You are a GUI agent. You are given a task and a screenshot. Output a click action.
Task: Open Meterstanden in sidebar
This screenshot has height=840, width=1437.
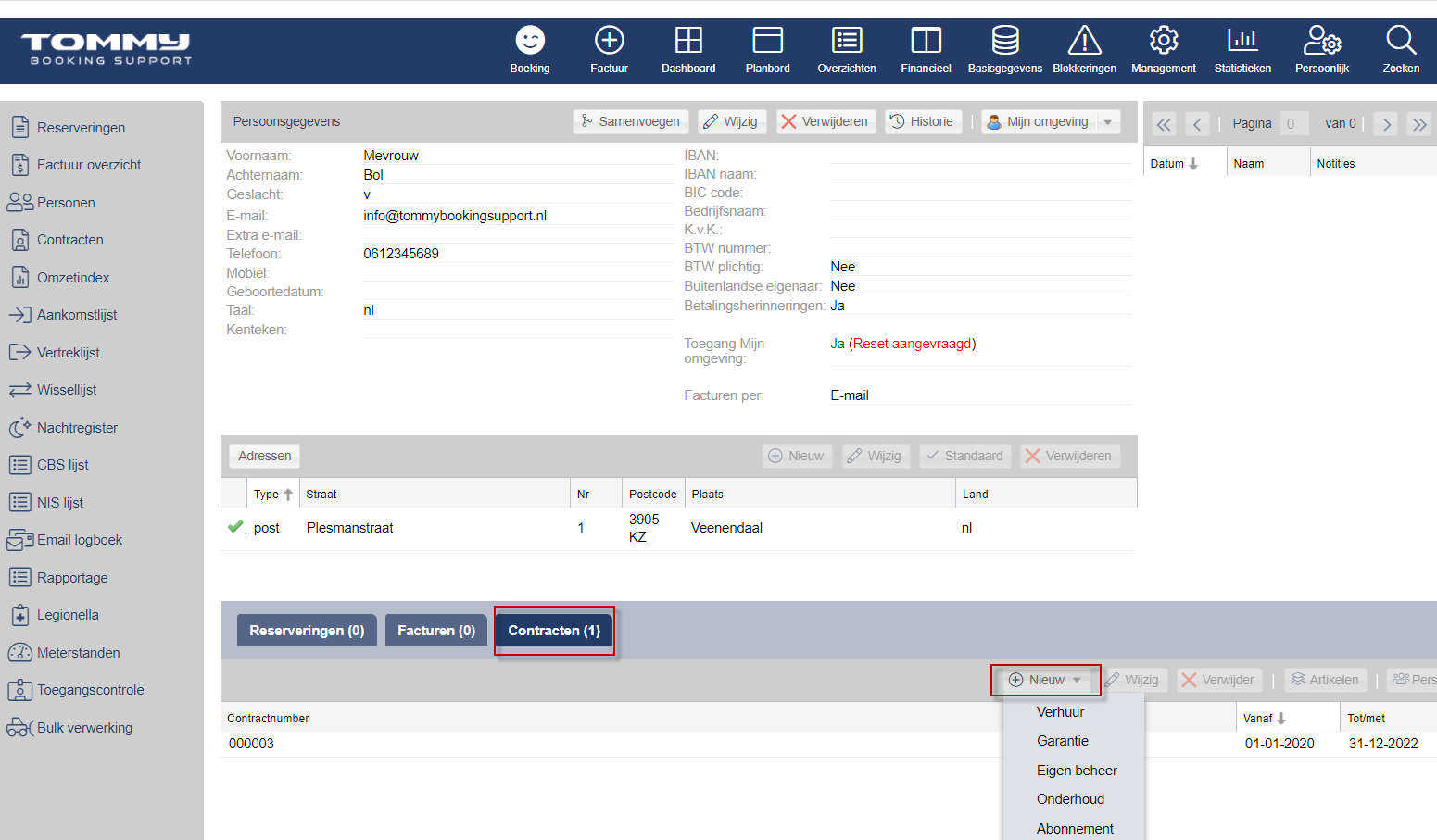[x=78, y=653]
